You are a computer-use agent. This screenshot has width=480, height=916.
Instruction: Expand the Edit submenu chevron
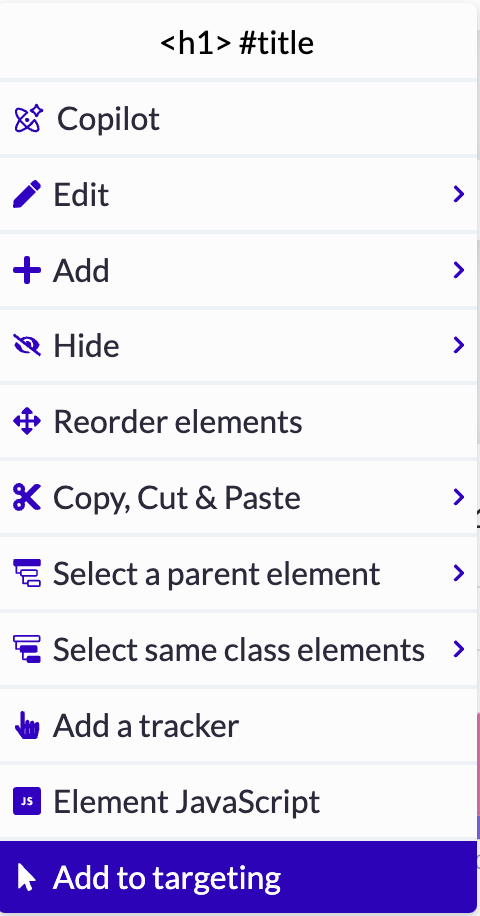pos(458,195)
